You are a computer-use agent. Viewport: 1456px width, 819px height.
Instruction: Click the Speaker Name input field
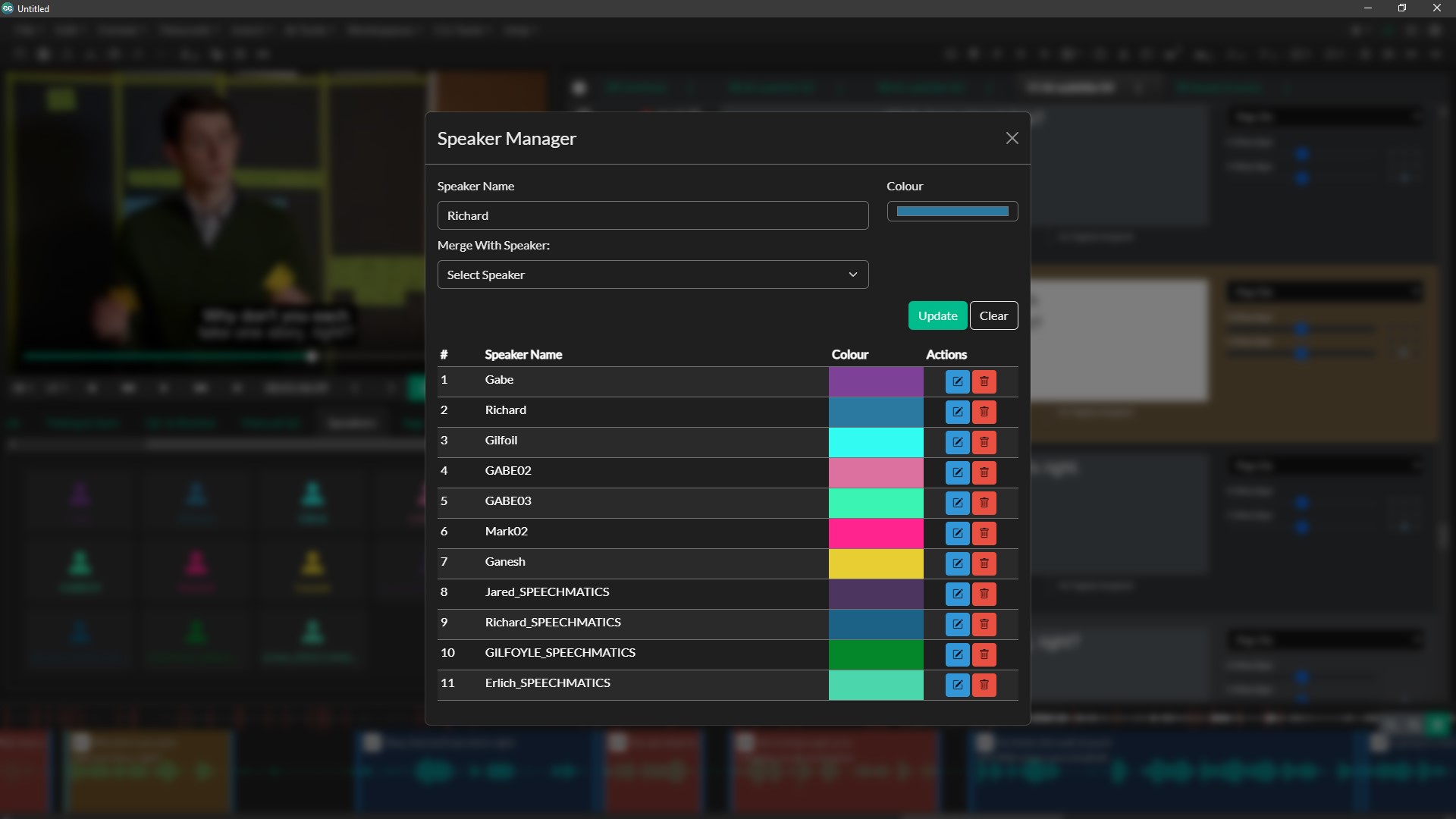coord(653,215)
